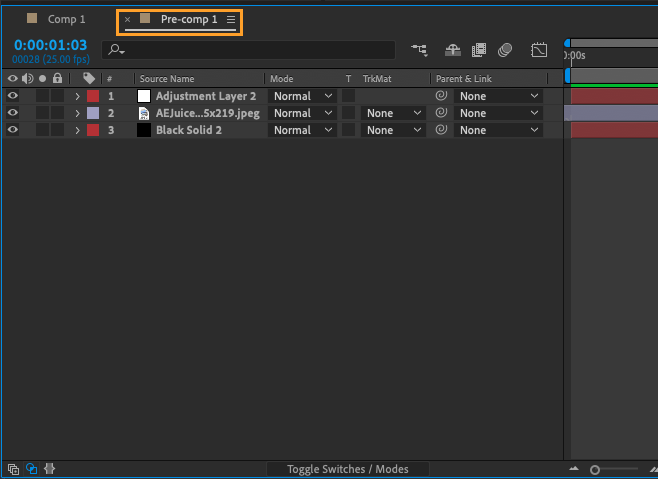Click the Layer Switches pane icon at bottom left
The height and width of the screenshot is (479, 658).
pyautogui.click(x=13, y=469)
